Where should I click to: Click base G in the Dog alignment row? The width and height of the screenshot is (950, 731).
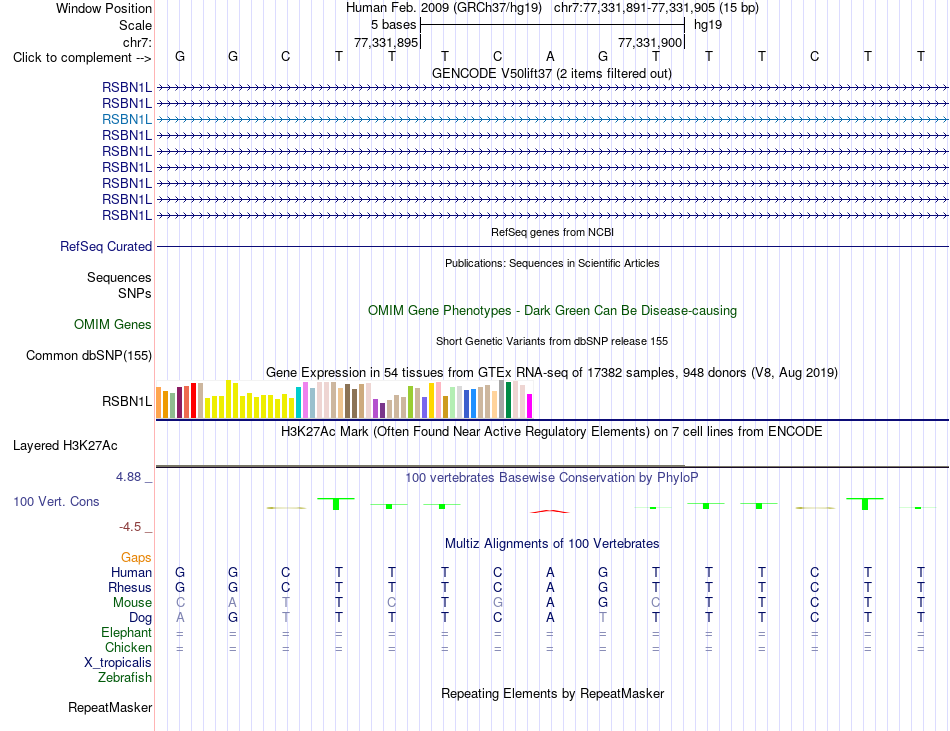coord(233,618)
